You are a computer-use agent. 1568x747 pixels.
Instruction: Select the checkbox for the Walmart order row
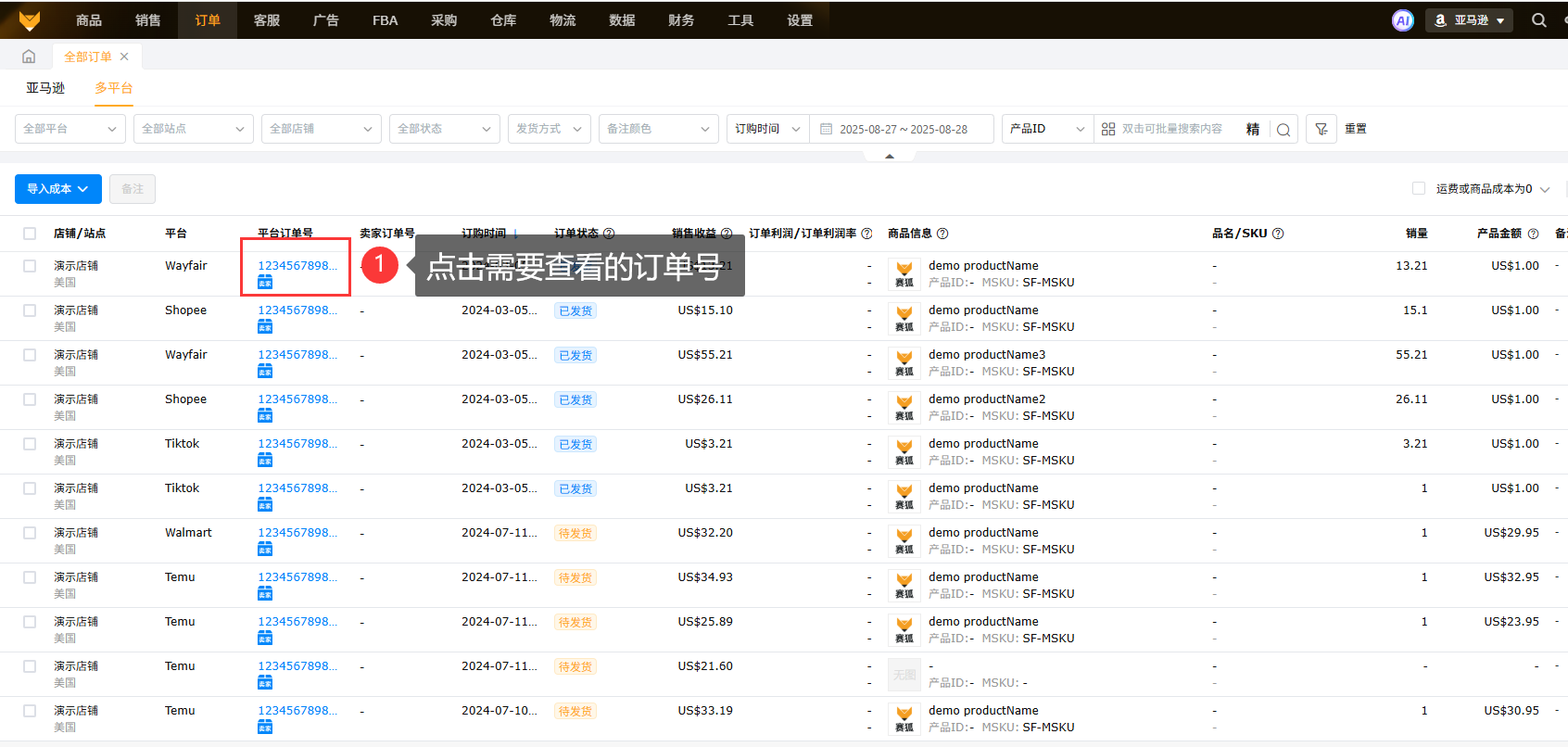pos(30,533)
